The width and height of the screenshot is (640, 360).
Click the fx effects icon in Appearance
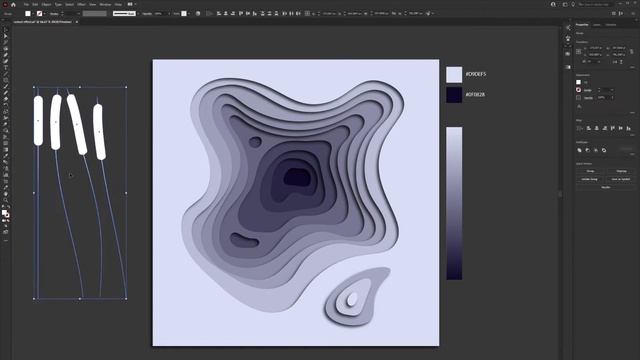click(x=579, y=107)
